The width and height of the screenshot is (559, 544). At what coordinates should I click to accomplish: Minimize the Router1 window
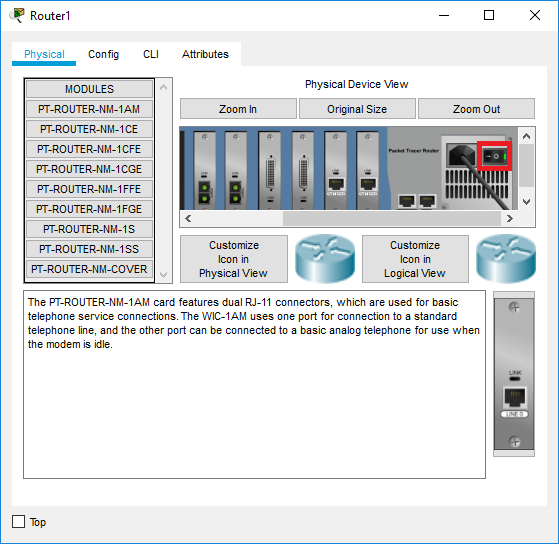point(444,15)
